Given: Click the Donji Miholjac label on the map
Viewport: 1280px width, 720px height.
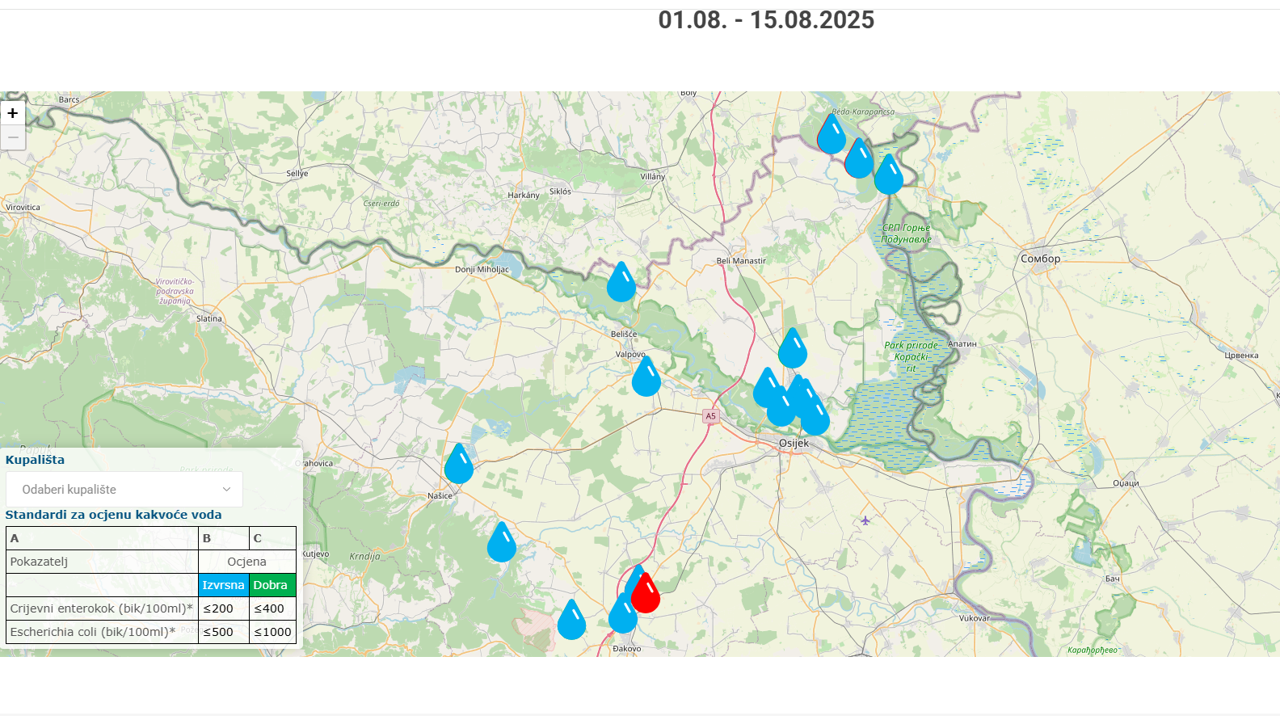Looking at the screenshot, I should (482, 270).
